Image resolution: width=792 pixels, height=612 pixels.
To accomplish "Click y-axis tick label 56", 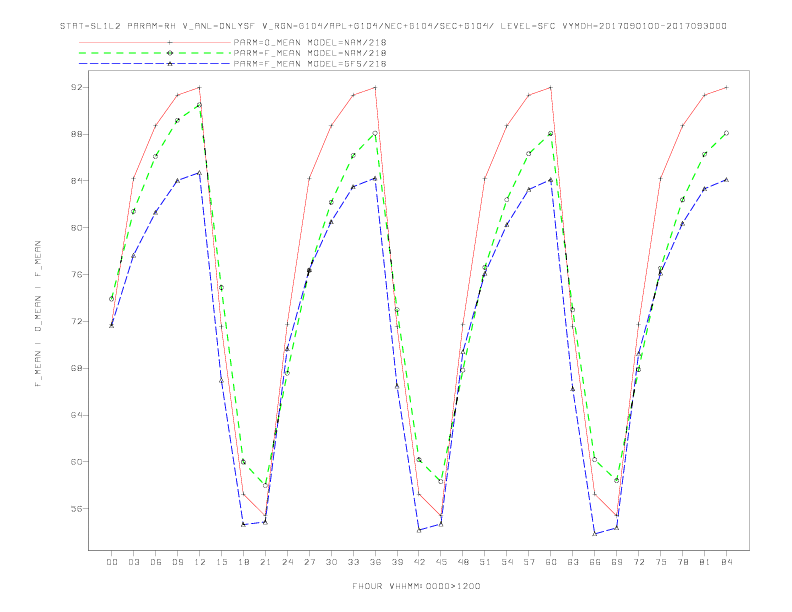I will [x=76, y=508].
